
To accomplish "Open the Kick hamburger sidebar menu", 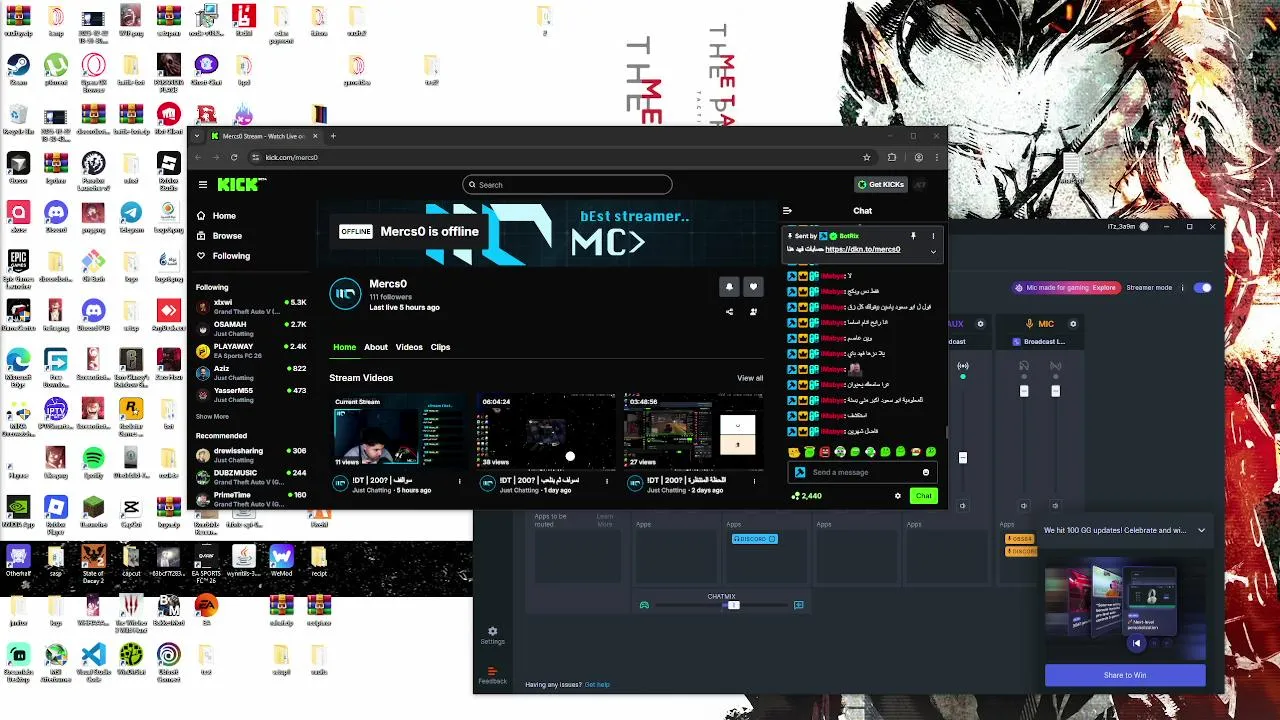I will [x=202, y=184].
